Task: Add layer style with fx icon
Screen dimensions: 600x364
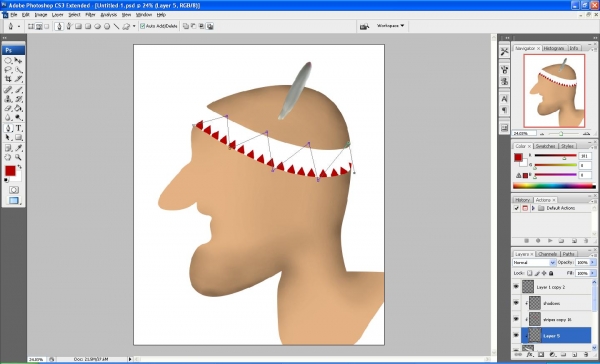Action: [529, 355]
